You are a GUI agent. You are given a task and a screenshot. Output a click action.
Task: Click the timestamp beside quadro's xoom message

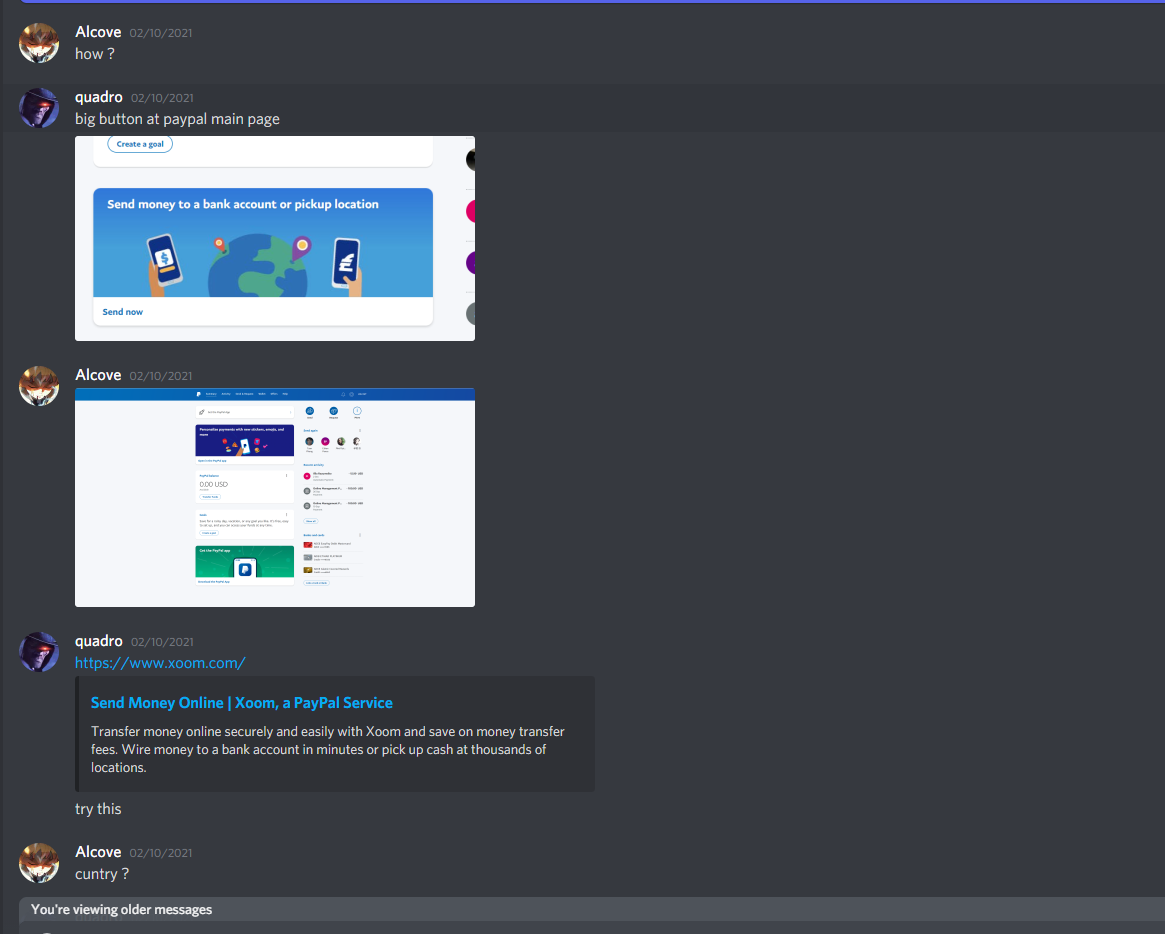[x=162, y=642]
